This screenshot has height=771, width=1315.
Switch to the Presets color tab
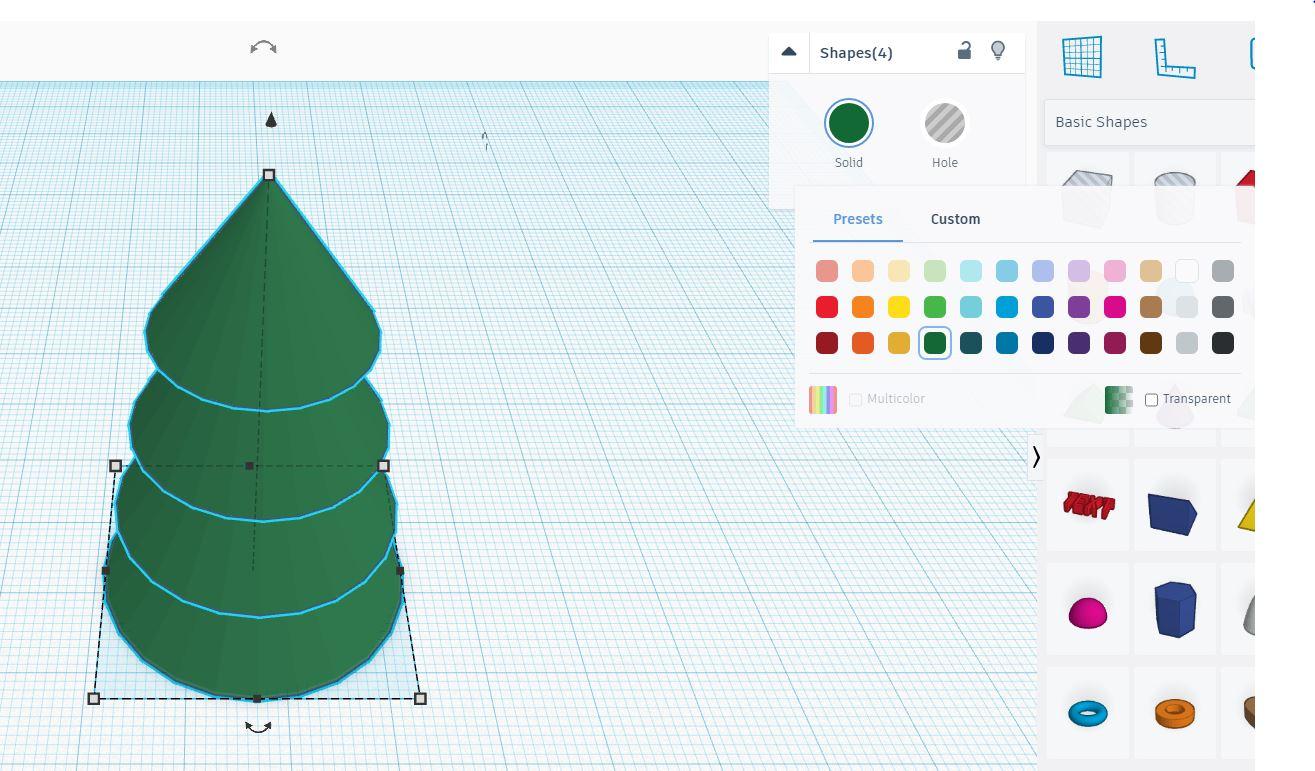click(x=858, y=219)
